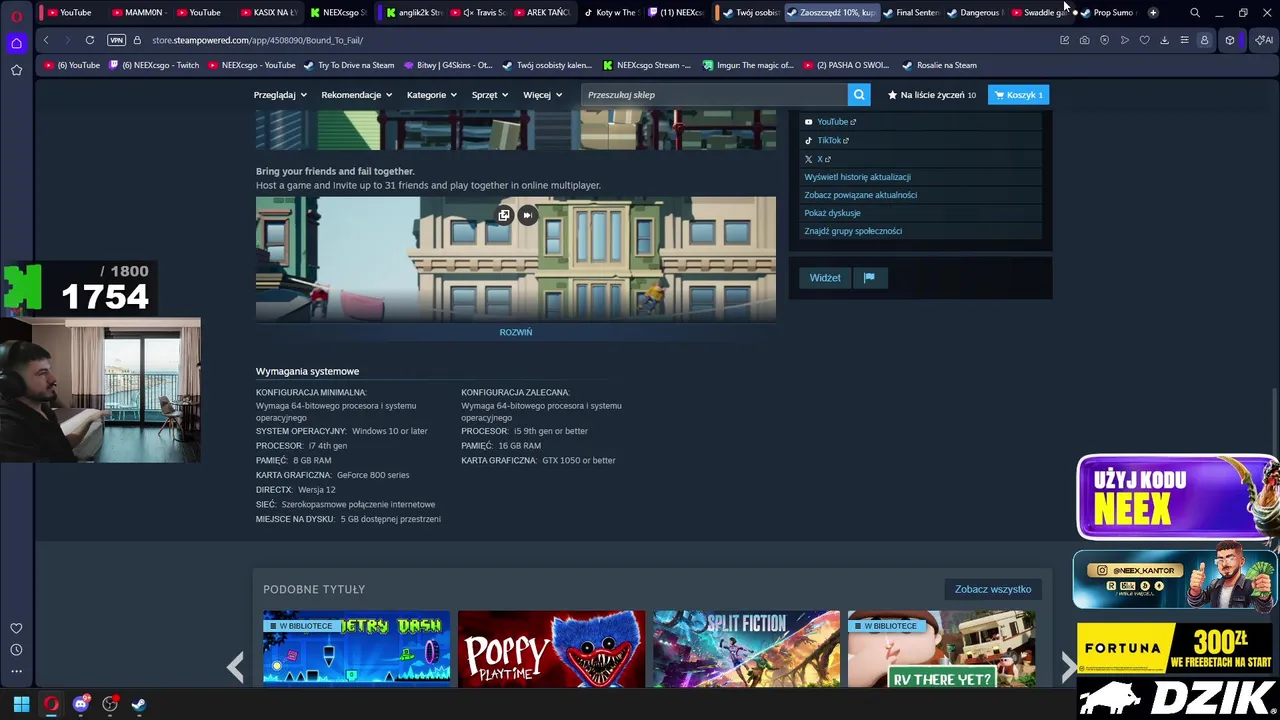Open the ad blocker shield icon
This screenshot has height=720, width=1280.
[x=1104, y=40]
